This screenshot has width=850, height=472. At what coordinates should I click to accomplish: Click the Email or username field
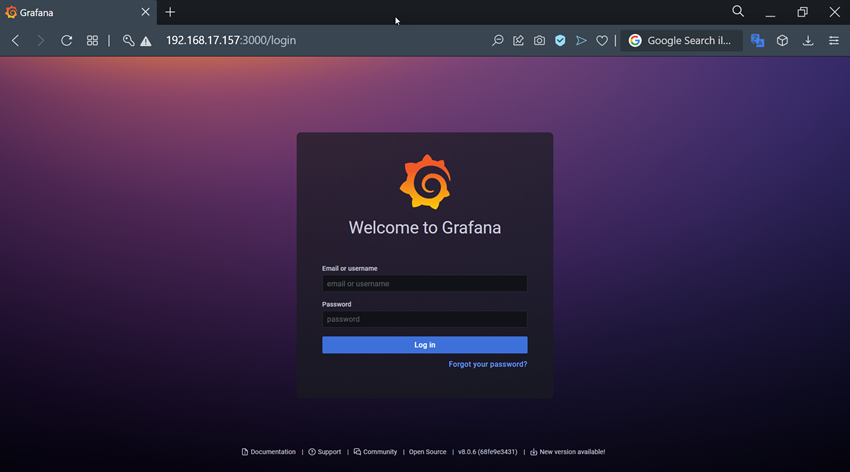pyautogui.click(x=424, y=284)
